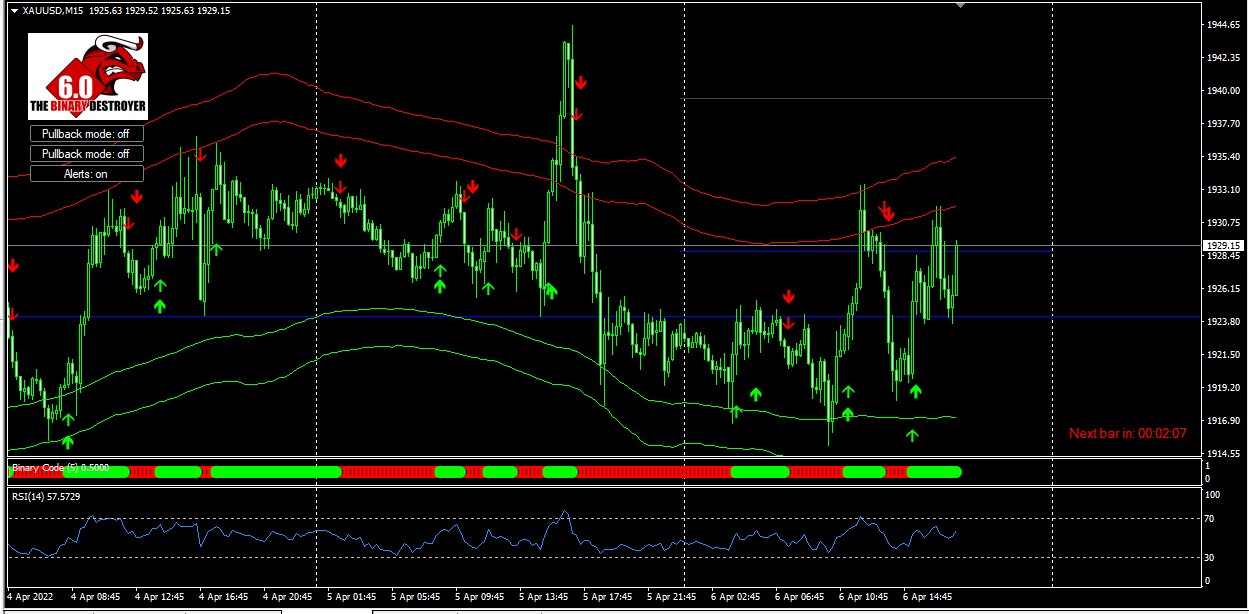This screenshot has width=1249, height=614.
Task: Select the short gray horizontal line near 1939
Action: (868, 99)
